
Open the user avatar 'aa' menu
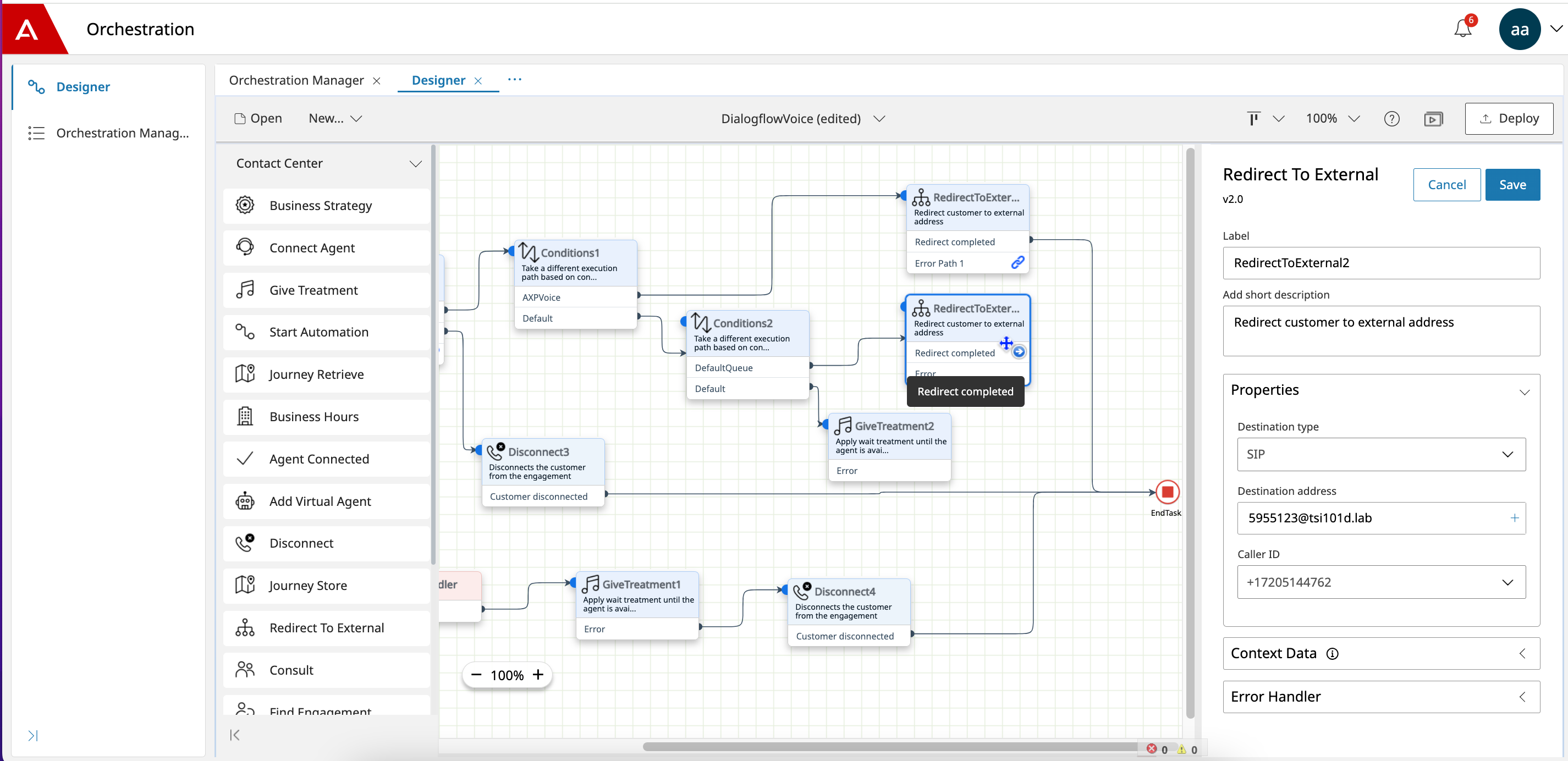click(x=1519, y=29)
